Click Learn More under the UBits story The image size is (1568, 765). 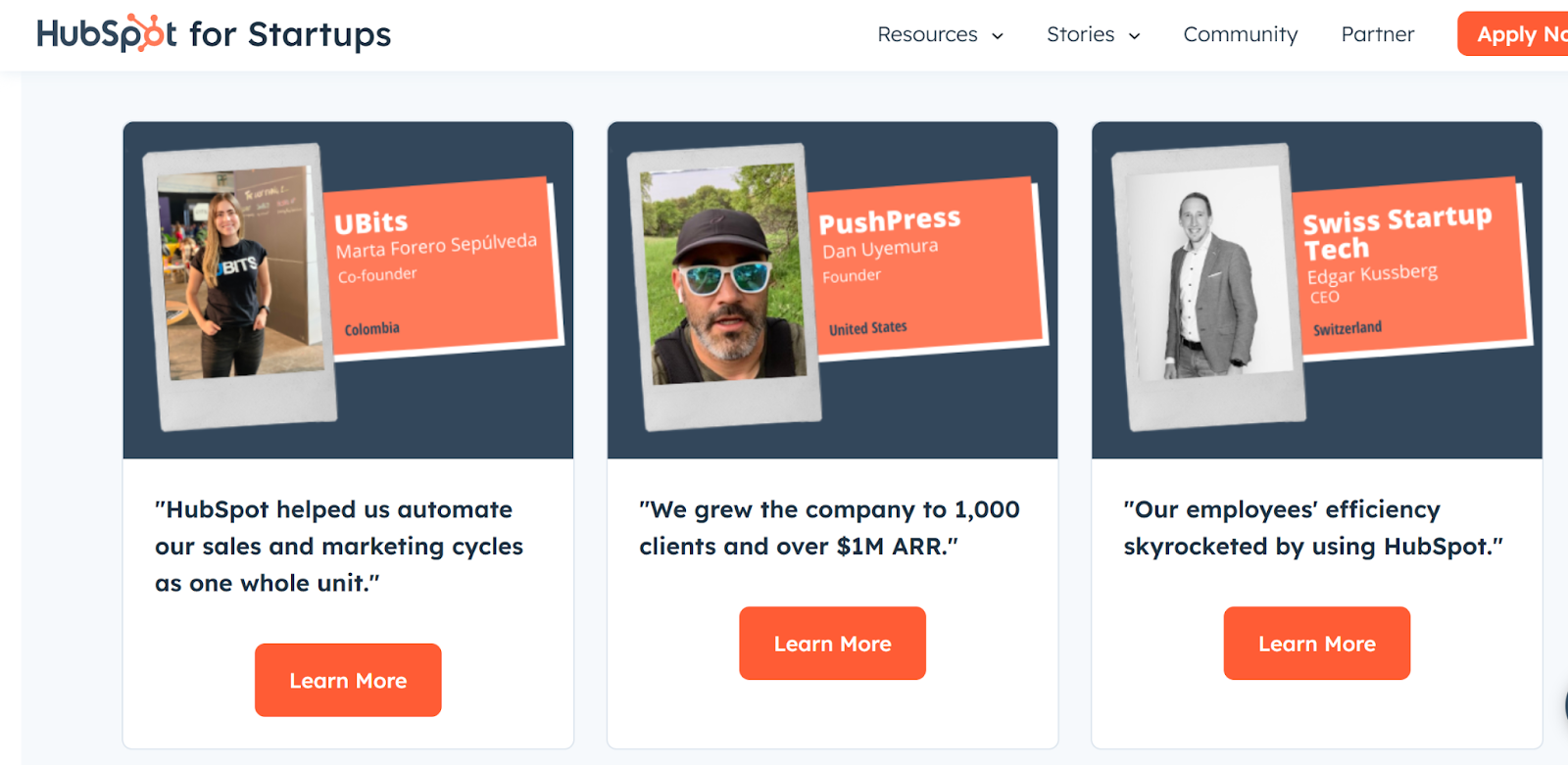tap(348, 680)
